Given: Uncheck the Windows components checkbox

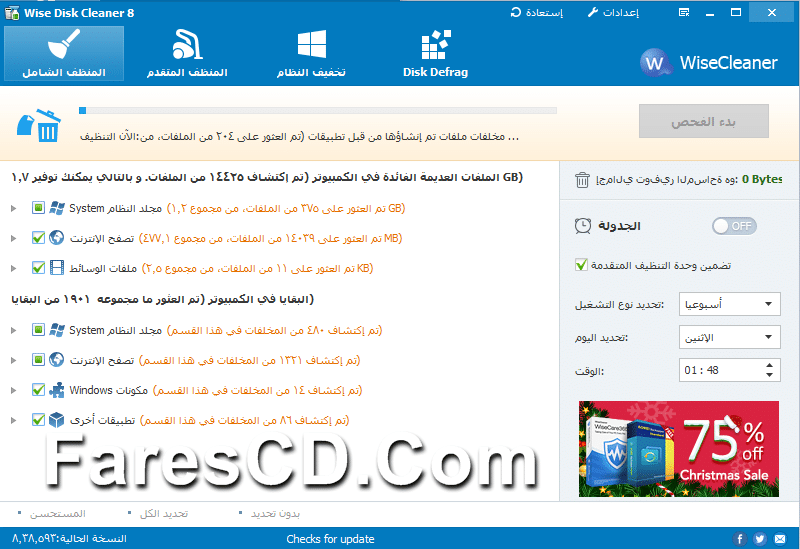Looking at the screenshot, I should point(38,390).
